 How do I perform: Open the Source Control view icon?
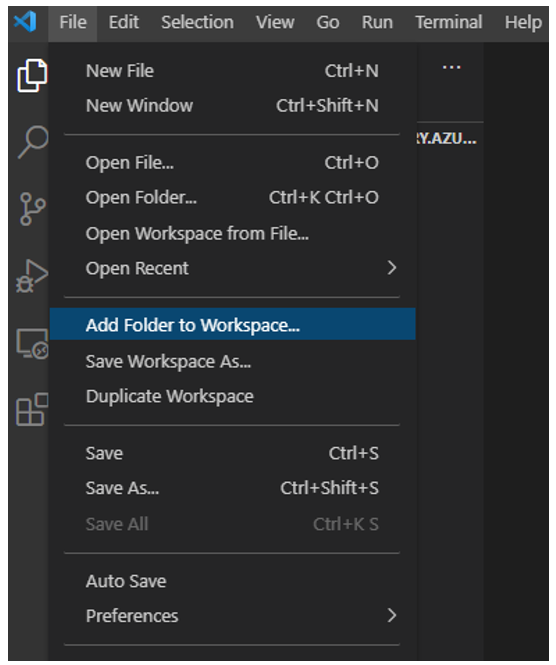(x=32, y=208)
